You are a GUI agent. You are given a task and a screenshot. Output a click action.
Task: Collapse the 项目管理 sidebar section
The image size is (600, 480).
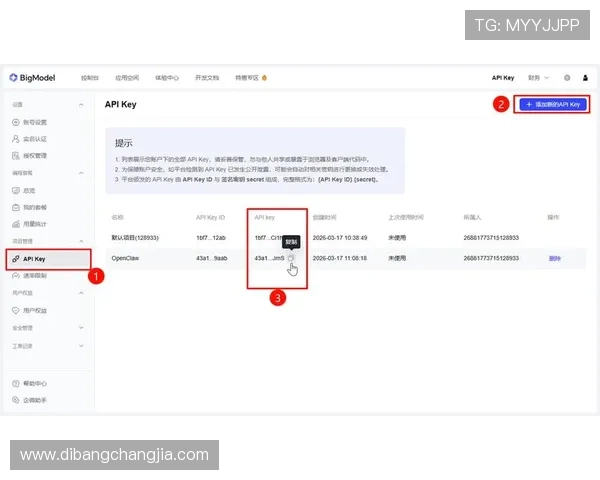pos(81,241)
